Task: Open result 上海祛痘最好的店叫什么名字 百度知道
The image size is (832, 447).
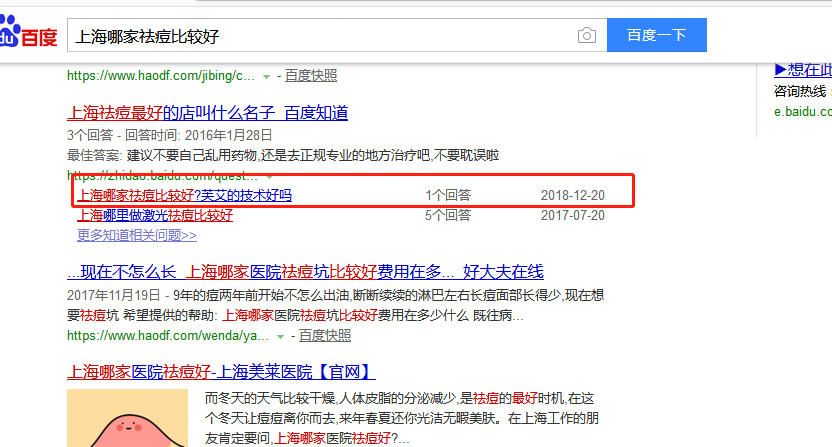Action: (207, 112)
